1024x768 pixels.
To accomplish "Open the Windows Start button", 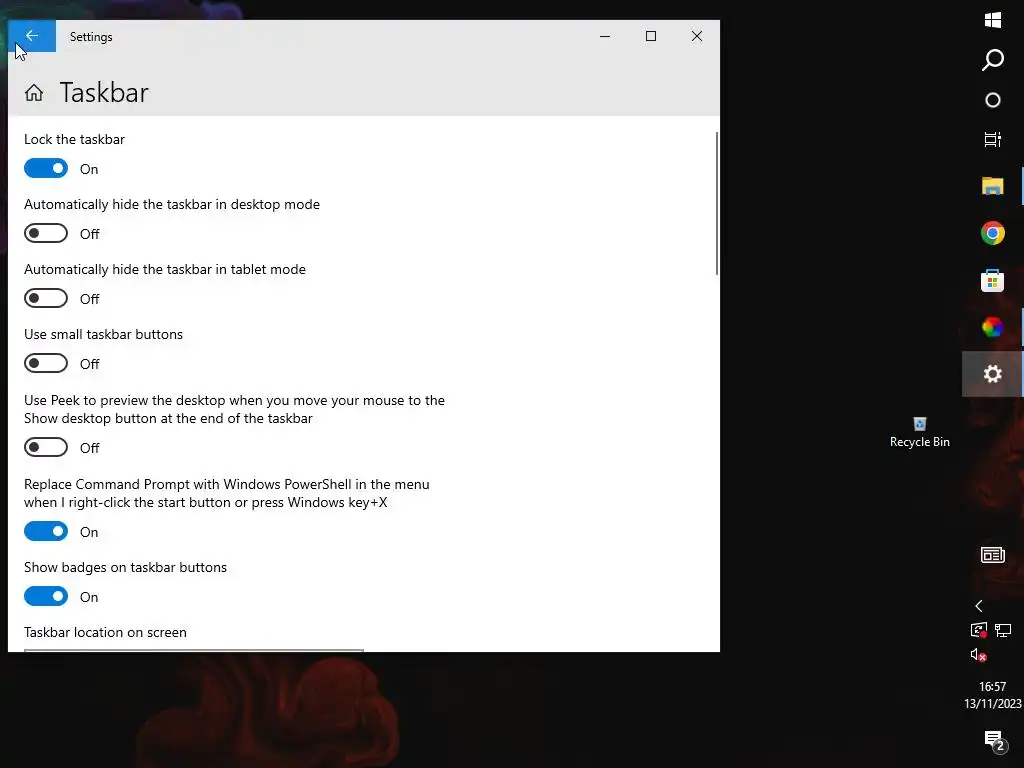I will 993,20.
